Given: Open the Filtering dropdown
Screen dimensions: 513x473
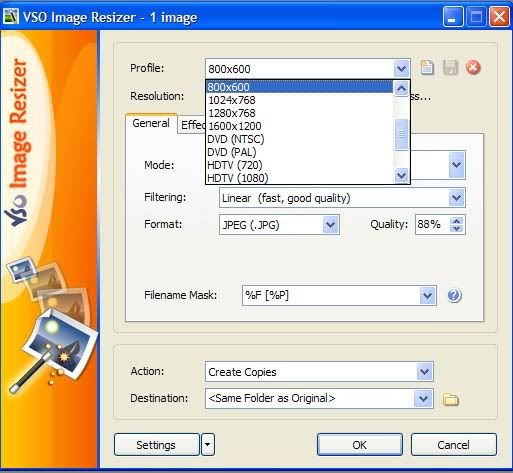Looking at the screenshot, I should point(456,198).
